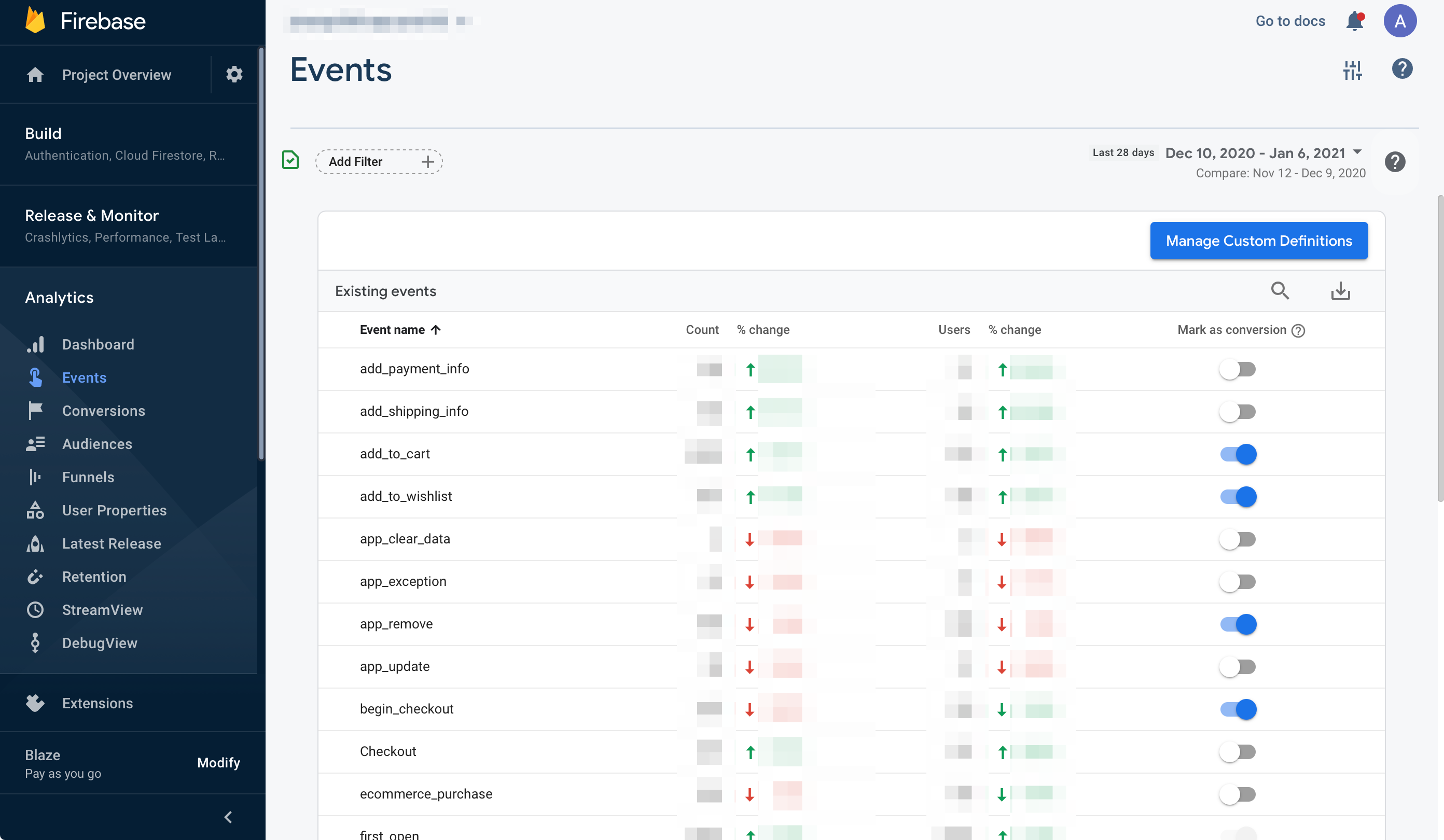Open StreamView from the sidebar

pos(102,610)
